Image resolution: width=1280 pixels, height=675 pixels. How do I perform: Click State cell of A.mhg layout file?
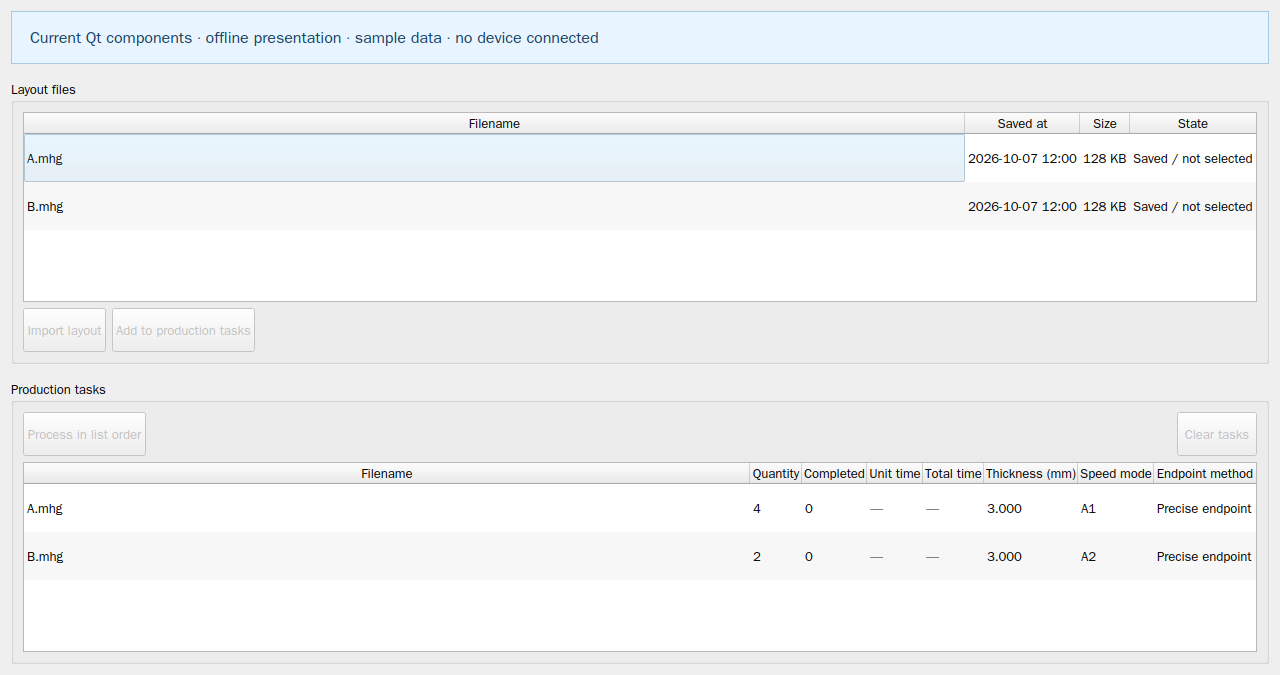[1192, 158]
